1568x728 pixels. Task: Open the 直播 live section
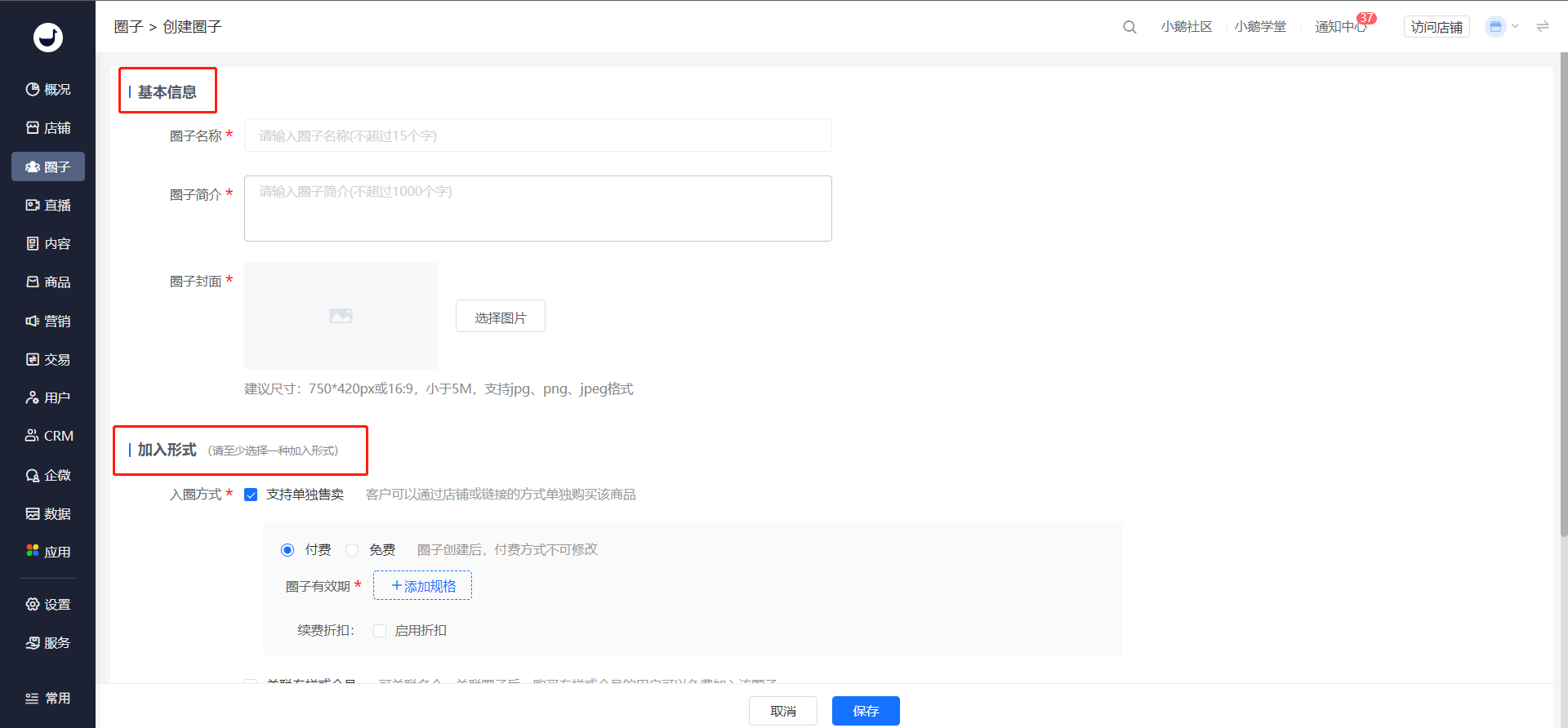(48, 205)
